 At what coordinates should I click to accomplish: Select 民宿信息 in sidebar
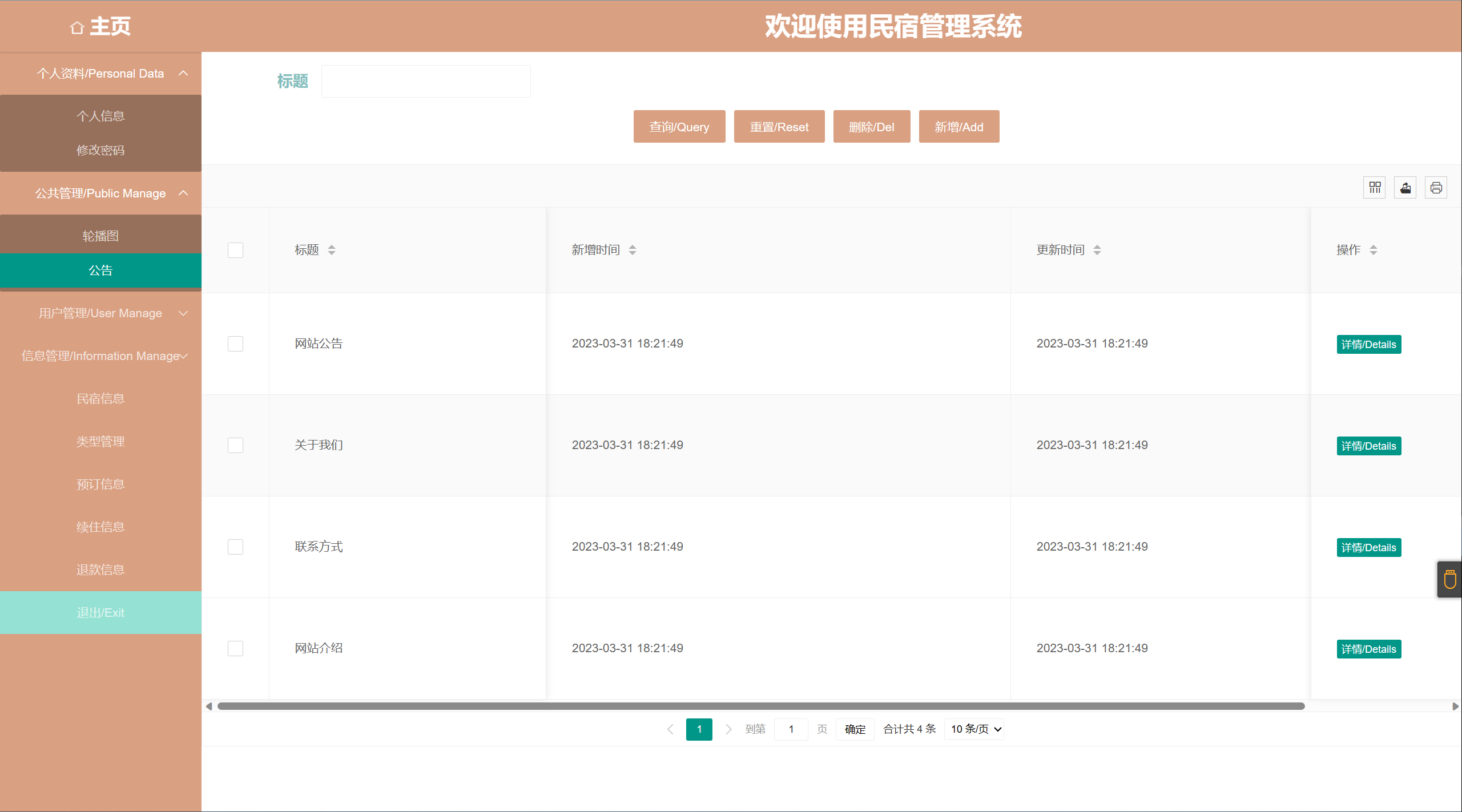tap(100, 399)
